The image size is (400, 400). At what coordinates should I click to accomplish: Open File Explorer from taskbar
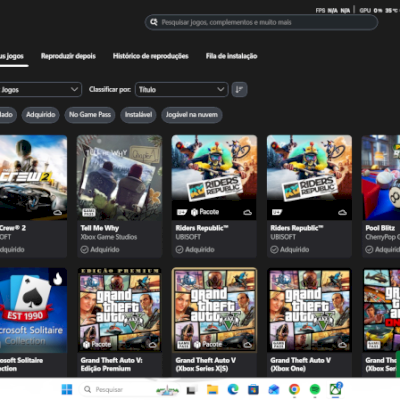[212, 389]
